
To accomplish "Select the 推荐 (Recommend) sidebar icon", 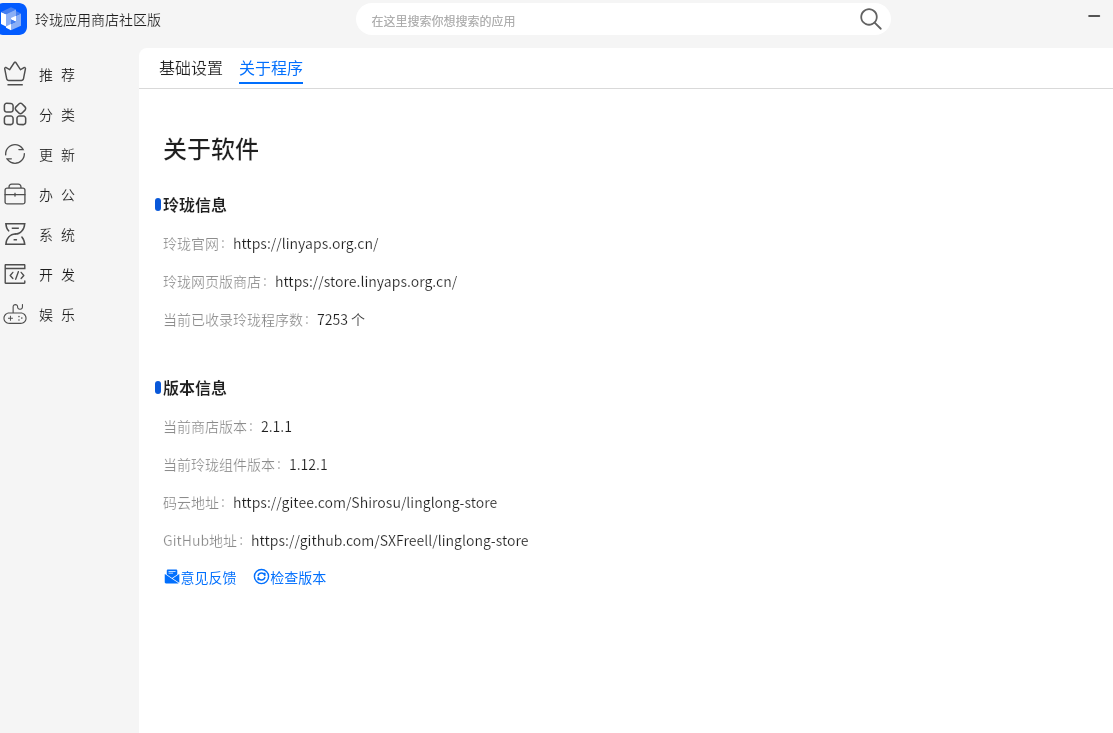I will click(15, 73).
